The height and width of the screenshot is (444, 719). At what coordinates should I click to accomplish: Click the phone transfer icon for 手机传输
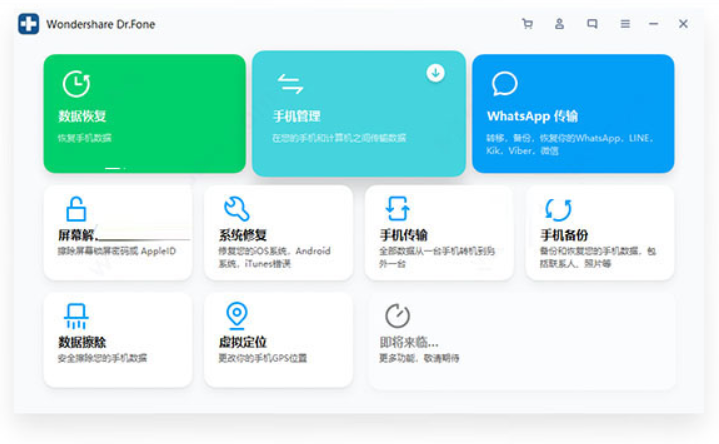tap(397, 209)
